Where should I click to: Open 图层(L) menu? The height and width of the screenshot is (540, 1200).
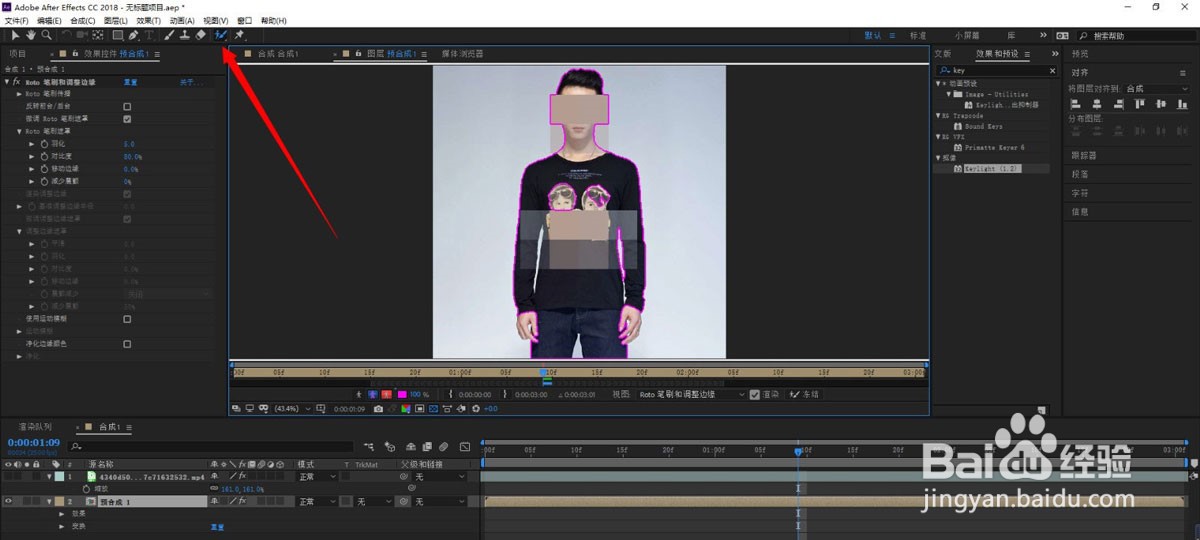coord(116,20)
